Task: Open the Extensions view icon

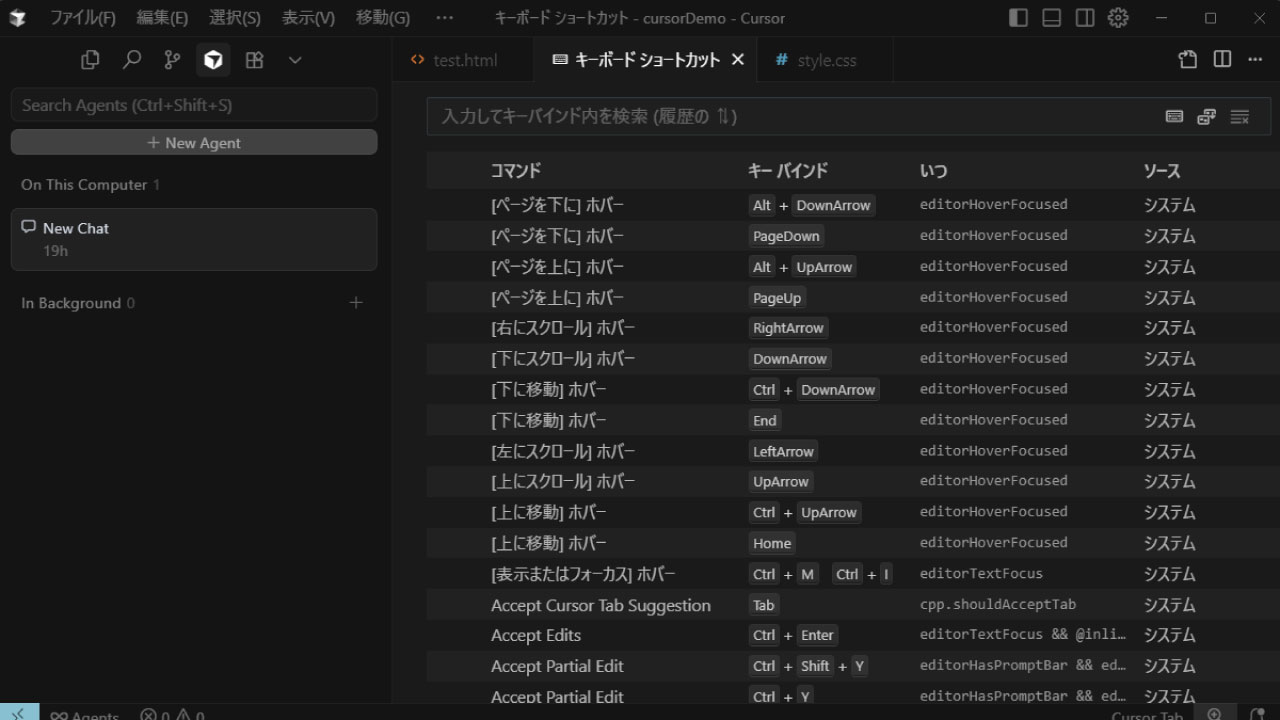Action: coord(254,60)
